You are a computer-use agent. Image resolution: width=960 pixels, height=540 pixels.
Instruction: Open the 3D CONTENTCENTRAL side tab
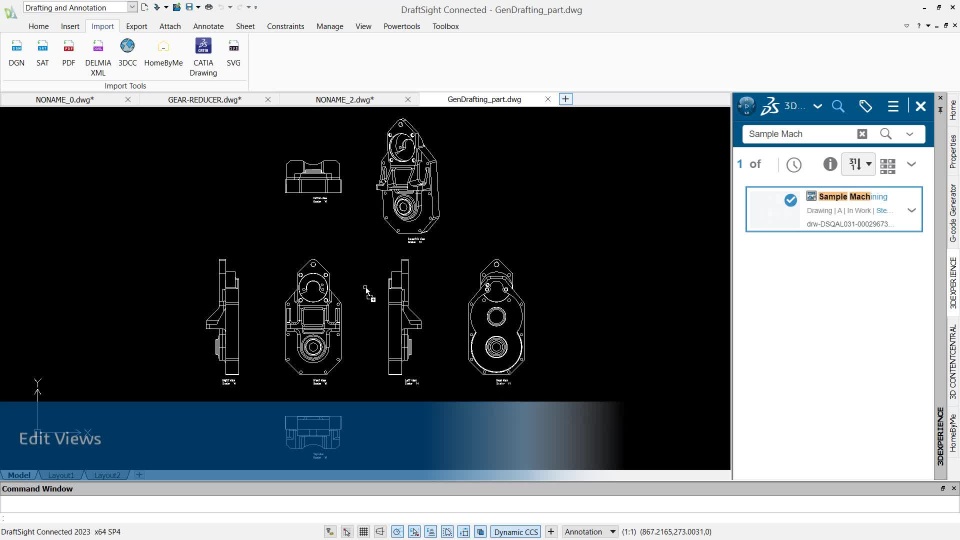pos(953,362)
